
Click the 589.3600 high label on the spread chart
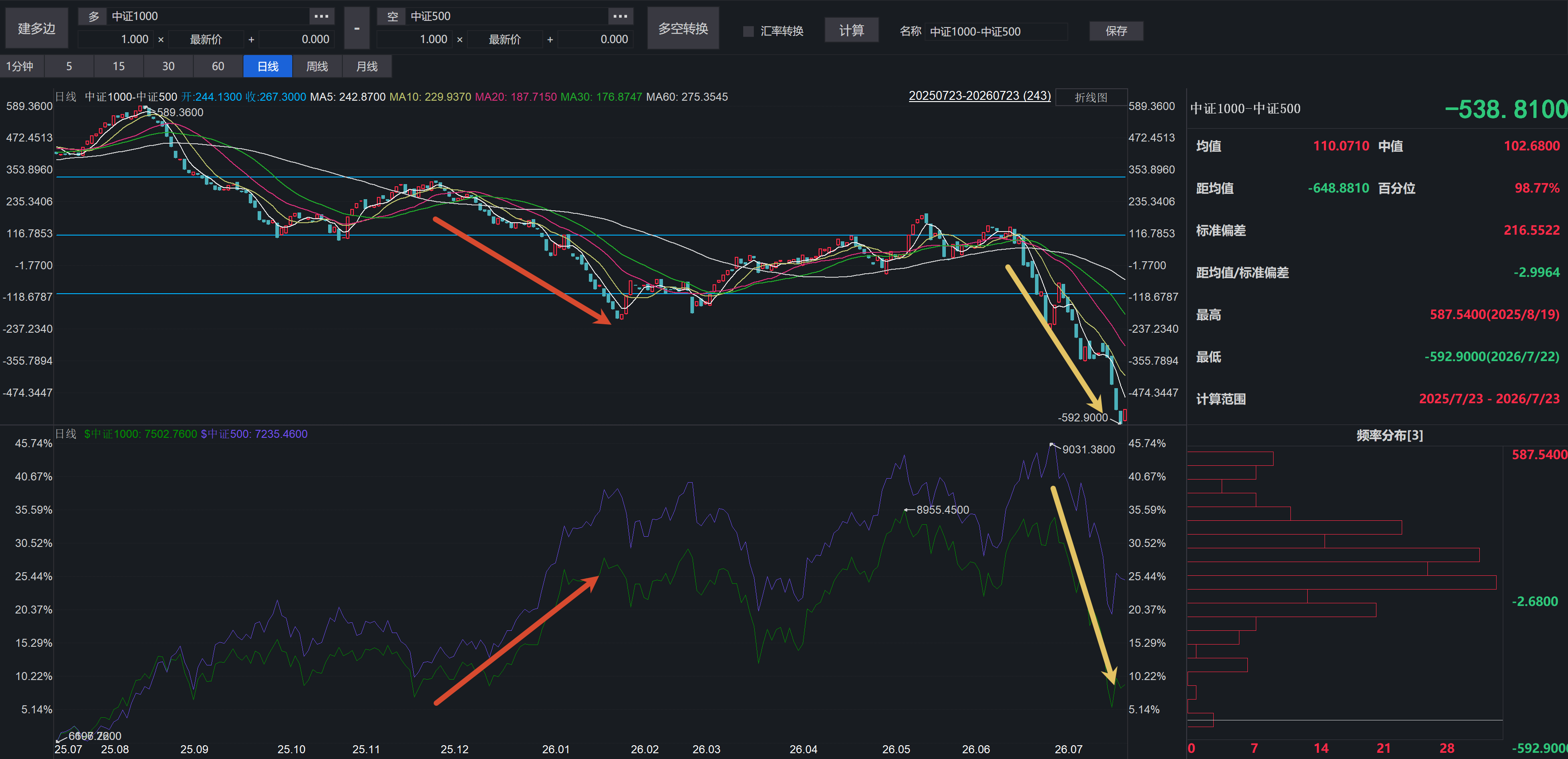click(x=180, y=113)
